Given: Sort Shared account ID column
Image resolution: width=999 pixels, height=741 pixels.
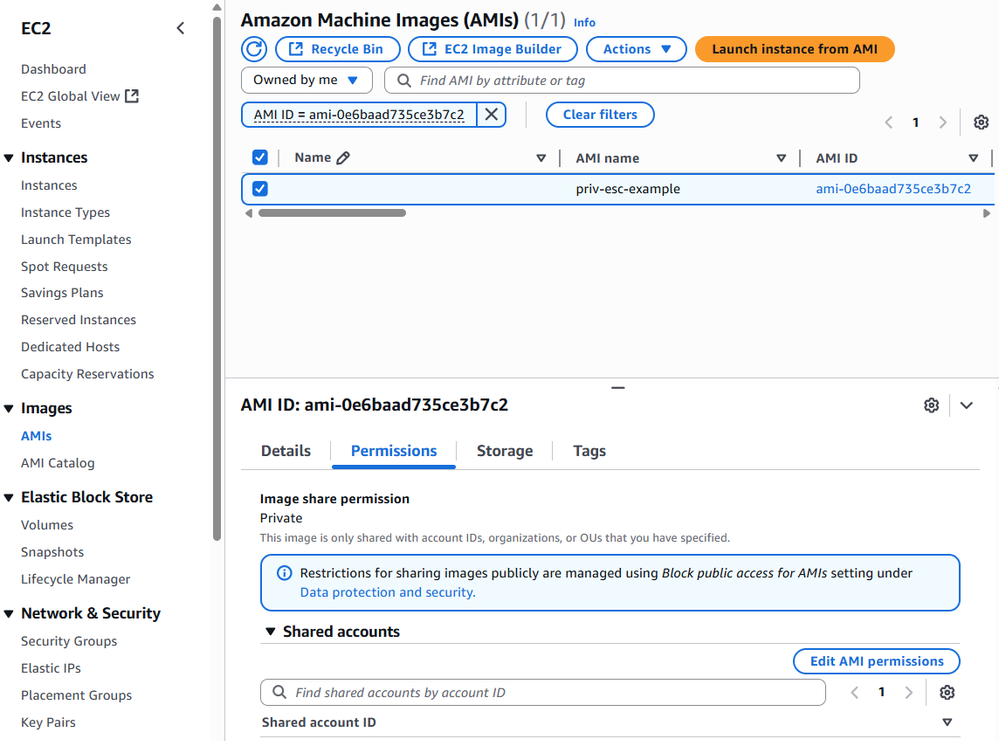Looking at the screenshot, I should click(x=947, y=722).
